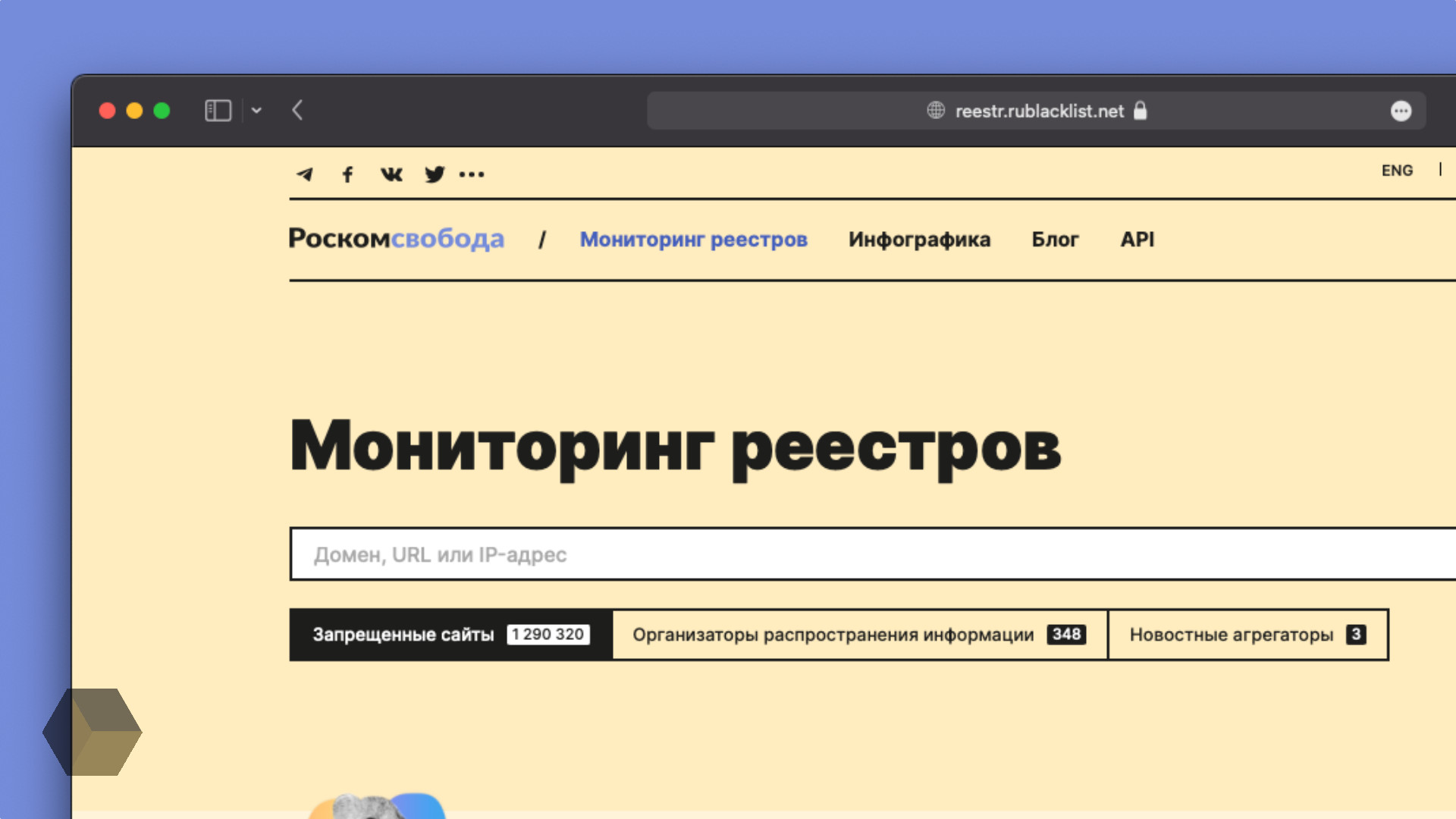The width and height of the screenshot is (1456, 819).
Task: Open the Роскомсвобода logo homepage link
Action: 396,239
